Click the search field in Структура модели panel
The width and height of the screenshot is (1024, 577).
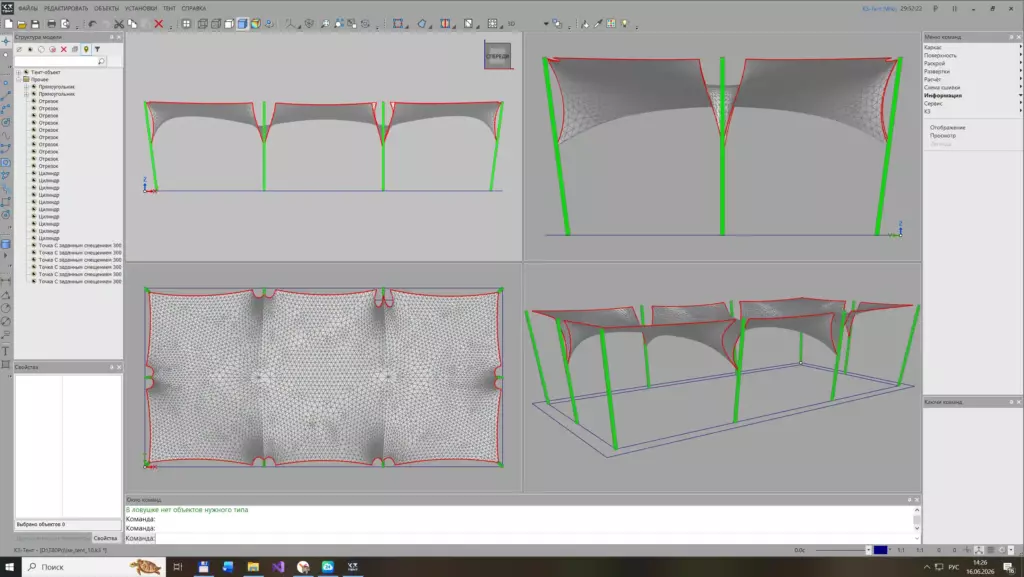click(56, 61)
